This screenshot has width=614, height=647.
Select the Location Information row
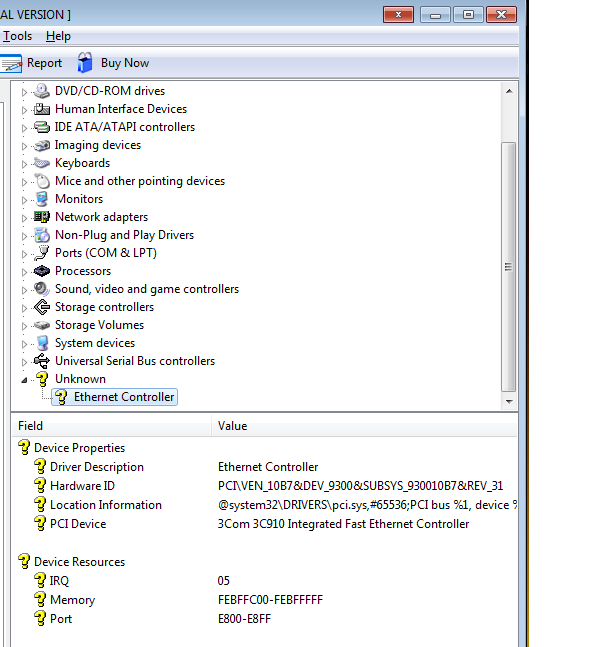pyautogui.click(x=264, y=505)
